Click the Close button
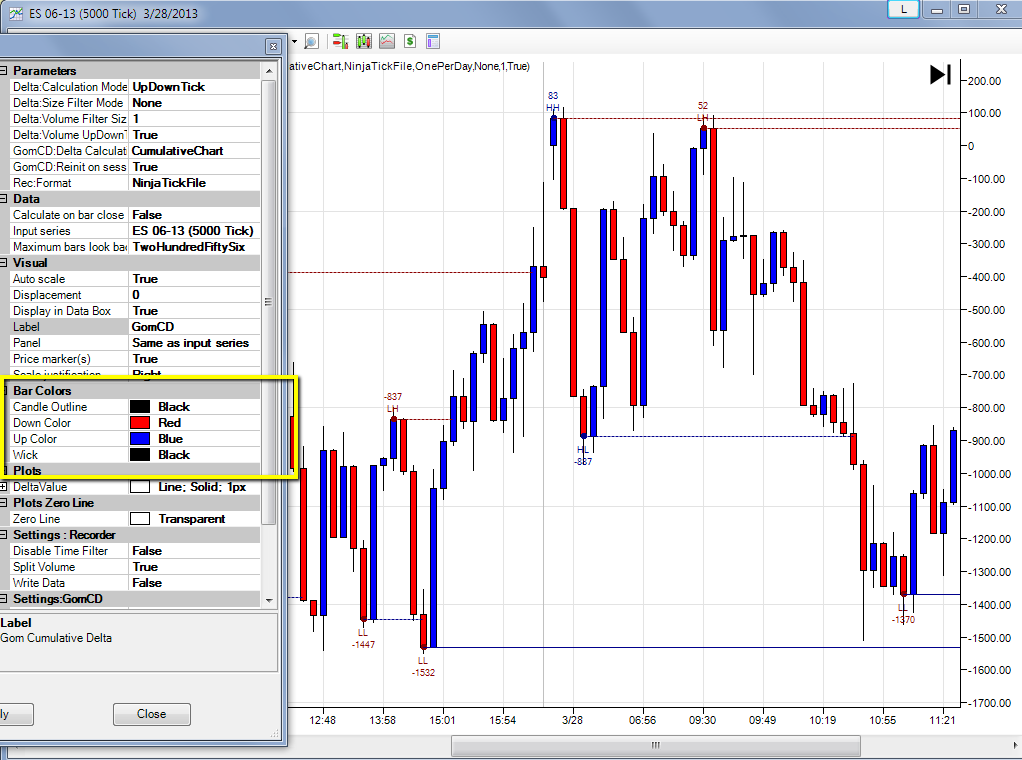The image size is (1022, 760). pyautogui.click(x=152, y=714)
